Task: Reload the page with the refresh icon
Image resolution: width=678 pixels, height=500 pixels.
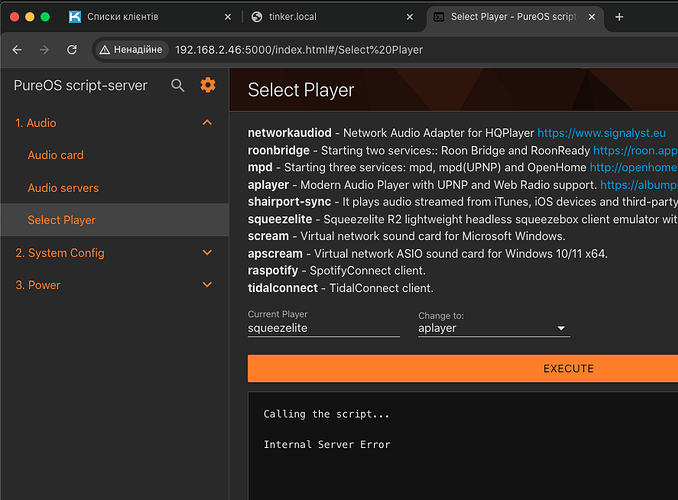Action: (72, 50)
